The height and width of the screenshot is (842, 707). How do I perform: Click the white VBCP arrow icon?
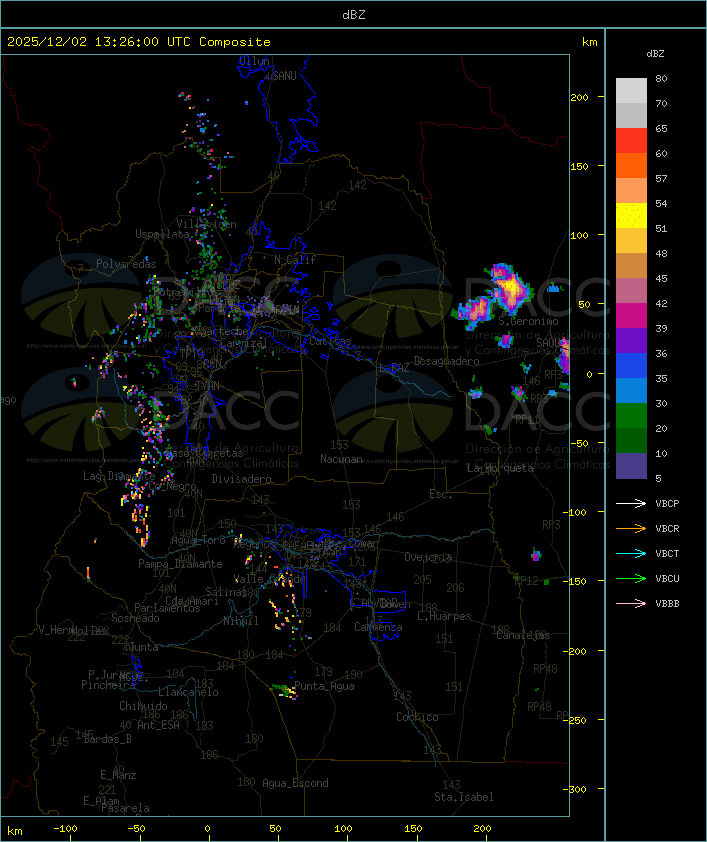[631, 503]
